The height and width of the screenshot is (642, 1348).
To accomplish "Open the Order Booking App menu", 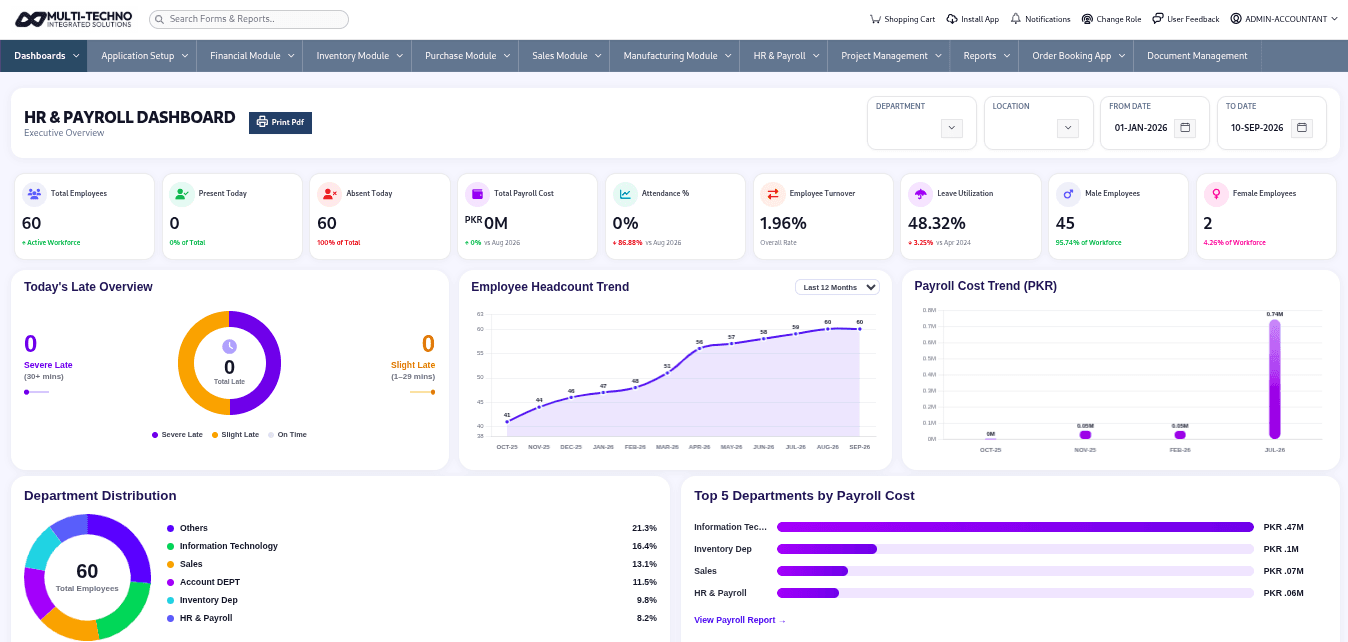I will tap(1076, 56).
